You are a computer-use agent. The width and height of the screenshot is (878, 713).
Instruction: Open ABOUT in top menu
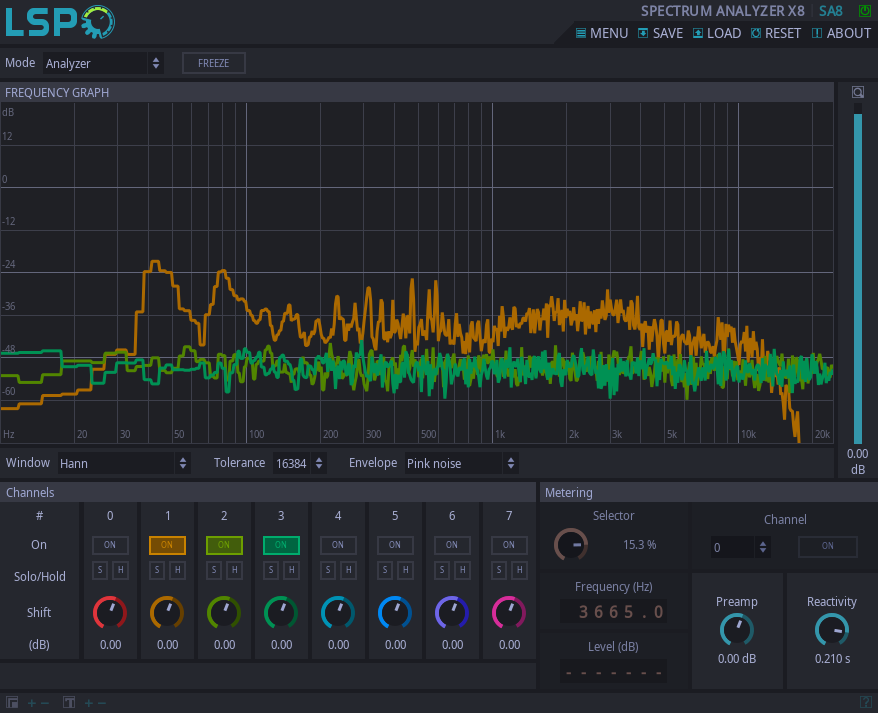click(842, 33)
